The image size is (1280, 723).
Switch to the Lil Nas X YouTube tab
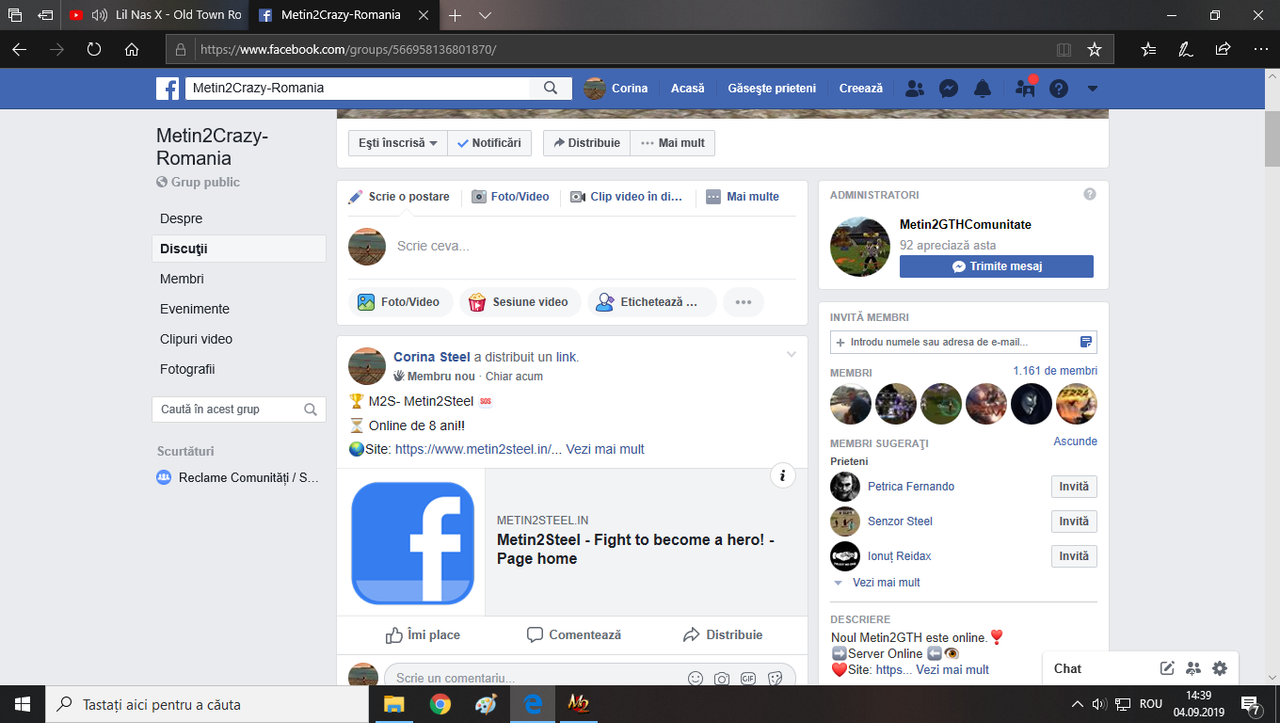tap(155, 15)
